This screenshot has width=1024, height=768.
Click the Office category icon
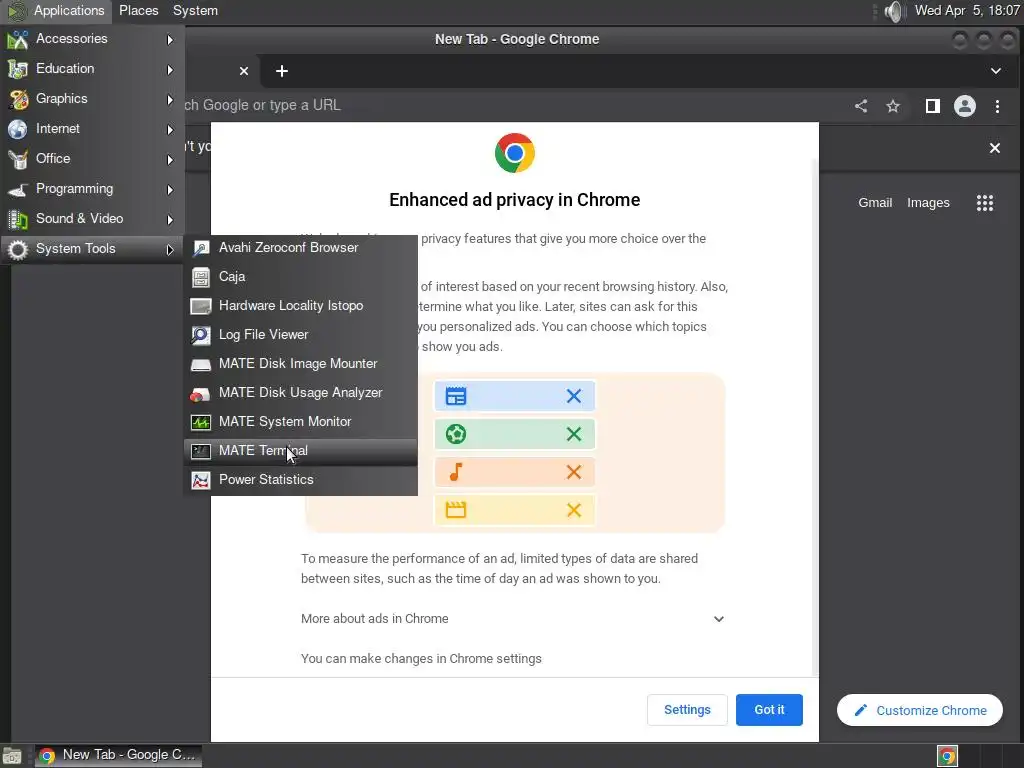click(x=18, y=159)
